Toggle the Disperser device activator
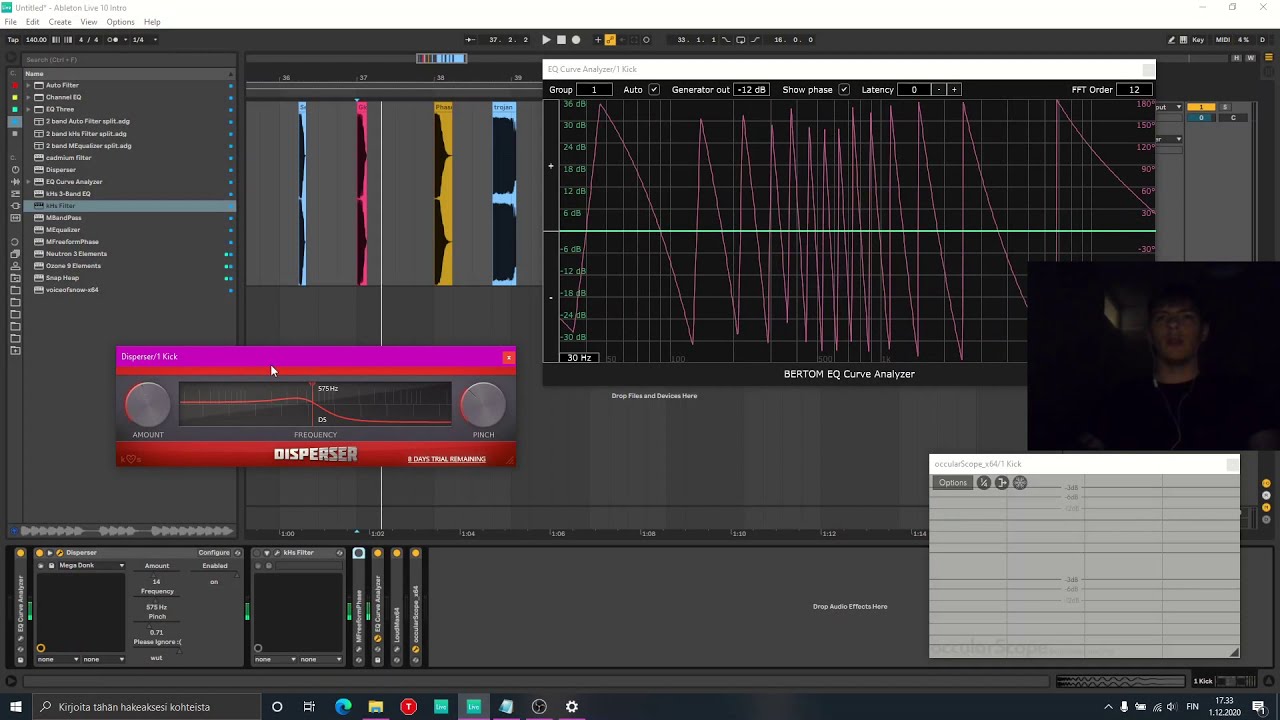This screenshot has height=720, width=1280. point(39,553)
